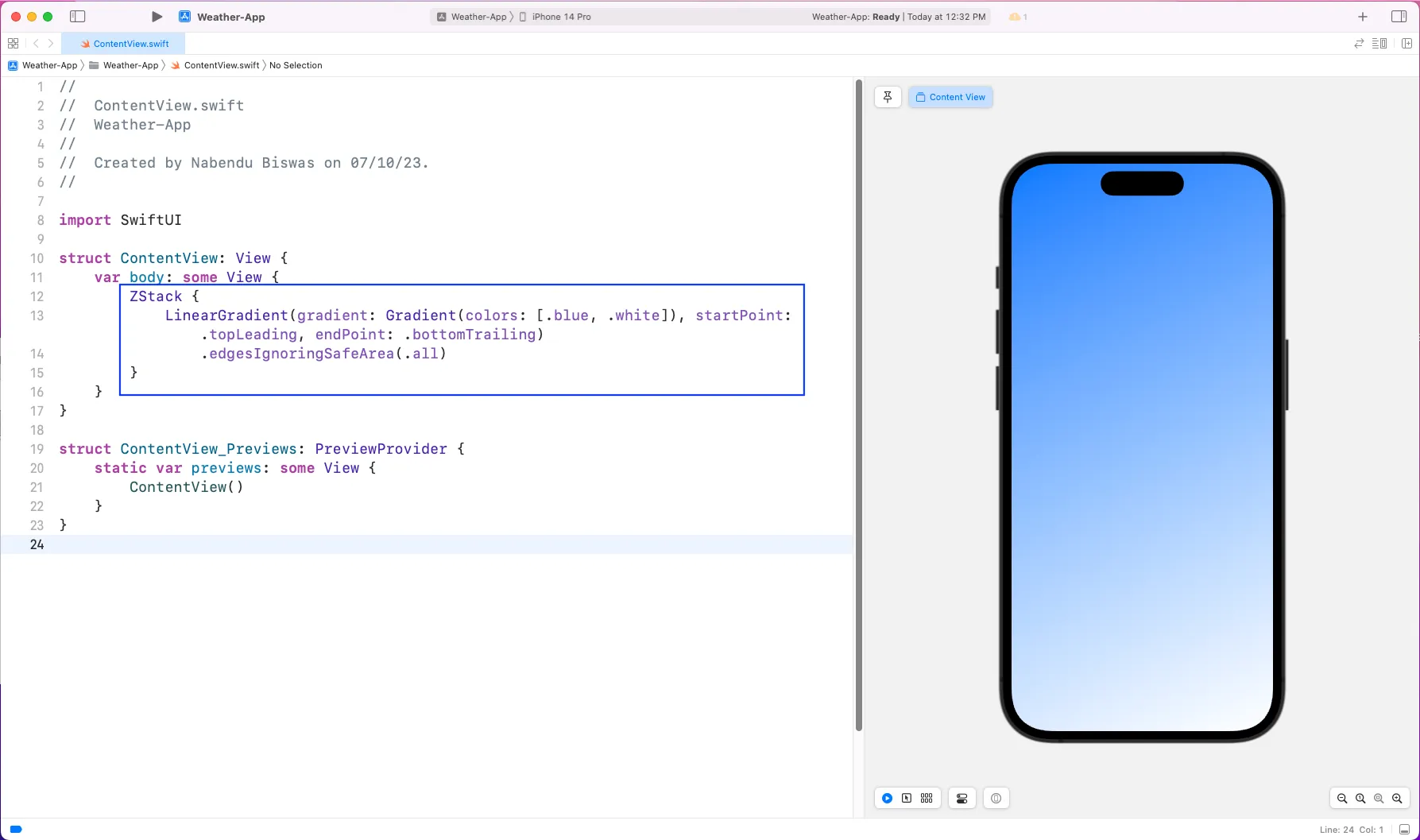1420x840 pixels.
Task: Go back in editor history
Action: click(x=36, y=44)
